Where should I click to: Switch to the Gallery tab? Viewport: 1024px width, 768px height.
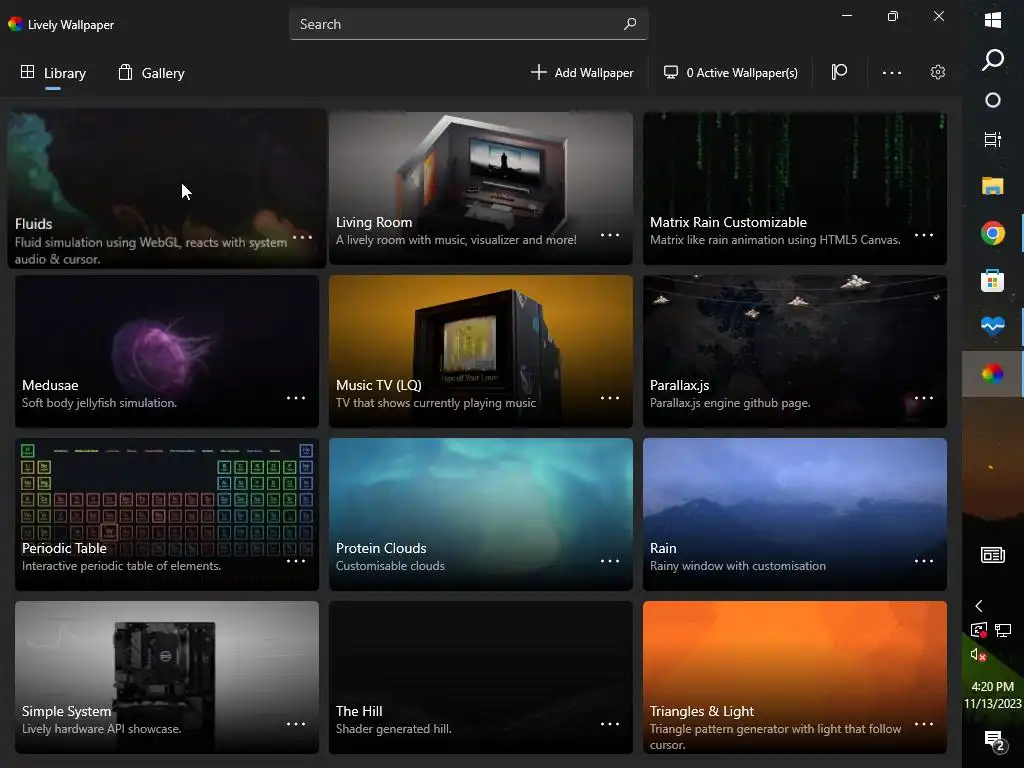(152, 72)
